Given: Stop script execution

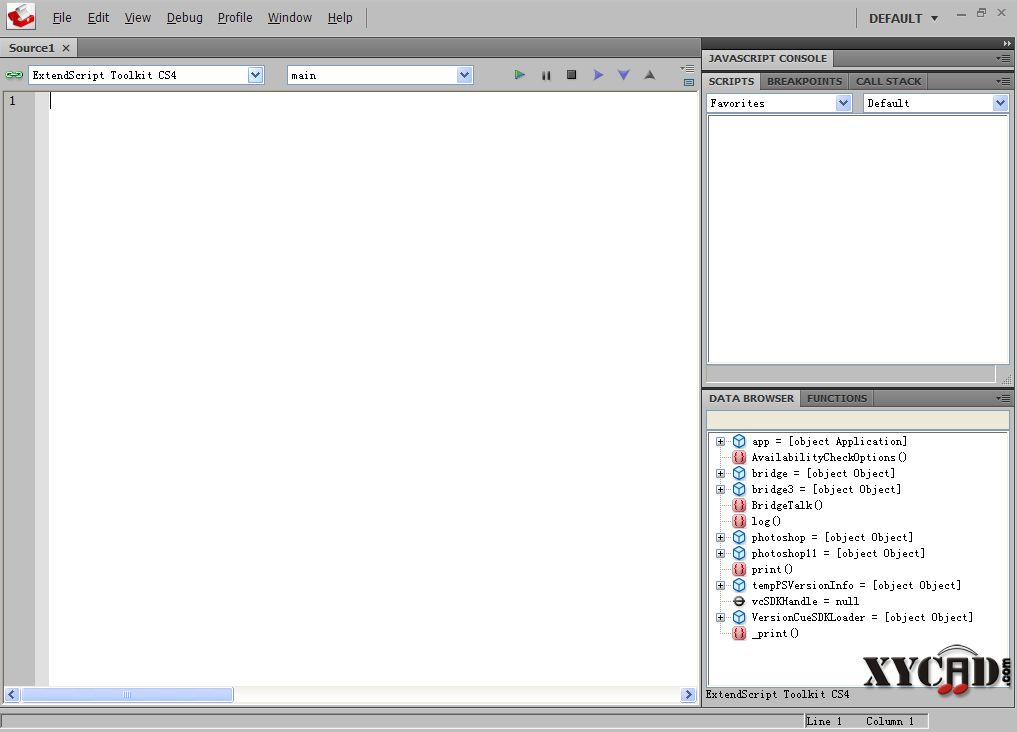Looking at the screenshot, I should click(571, 75).
